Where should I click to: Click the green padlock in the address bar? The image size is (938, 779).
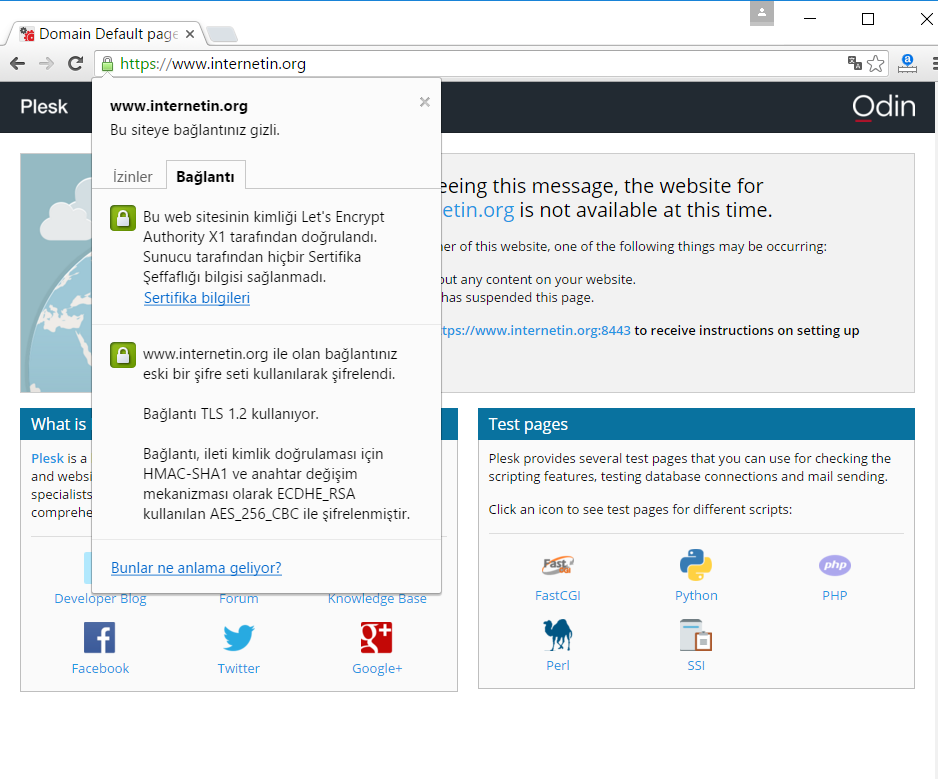click(107, 64)
